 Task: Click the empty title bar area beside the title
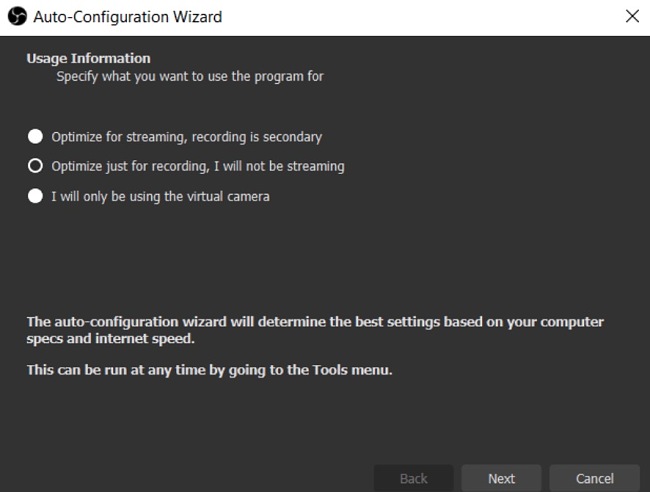tap(421, 17)
